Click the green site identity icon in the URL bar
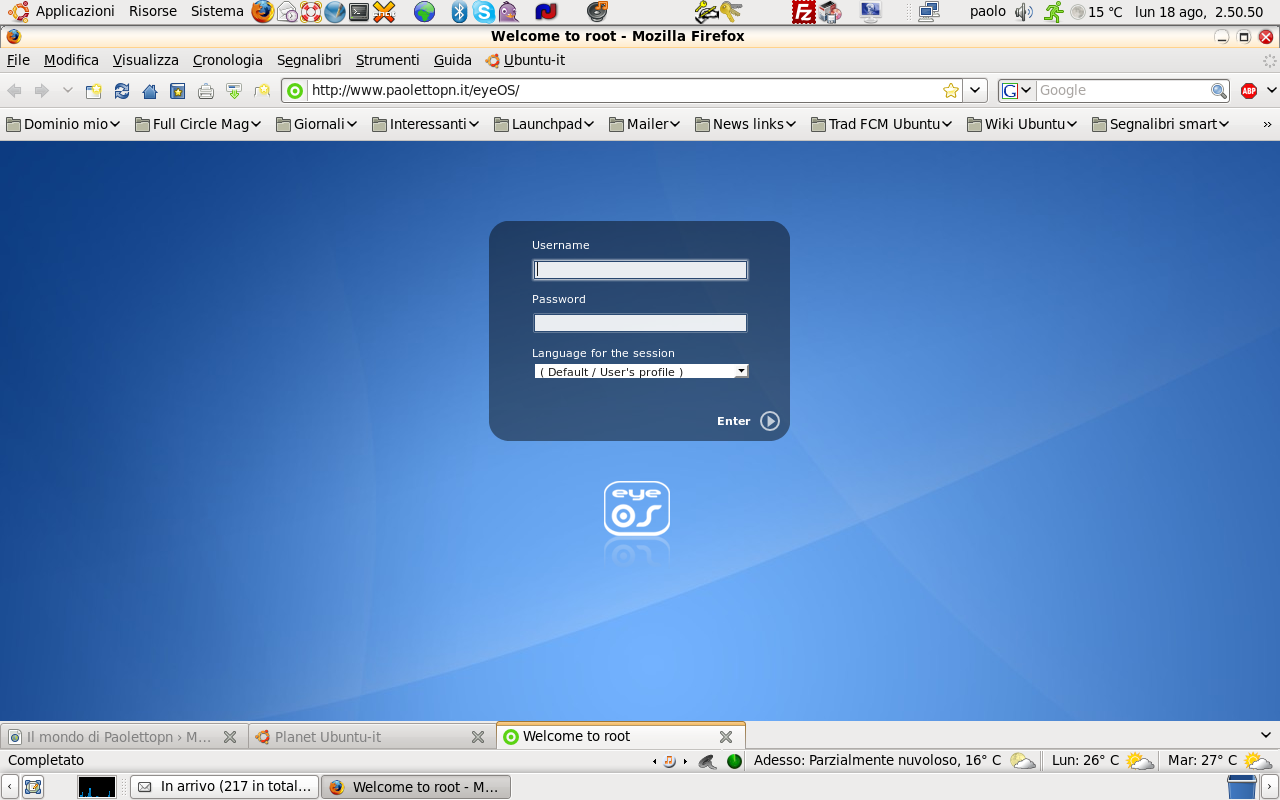This screenshot has height=800, width=1280. point(295,90)
